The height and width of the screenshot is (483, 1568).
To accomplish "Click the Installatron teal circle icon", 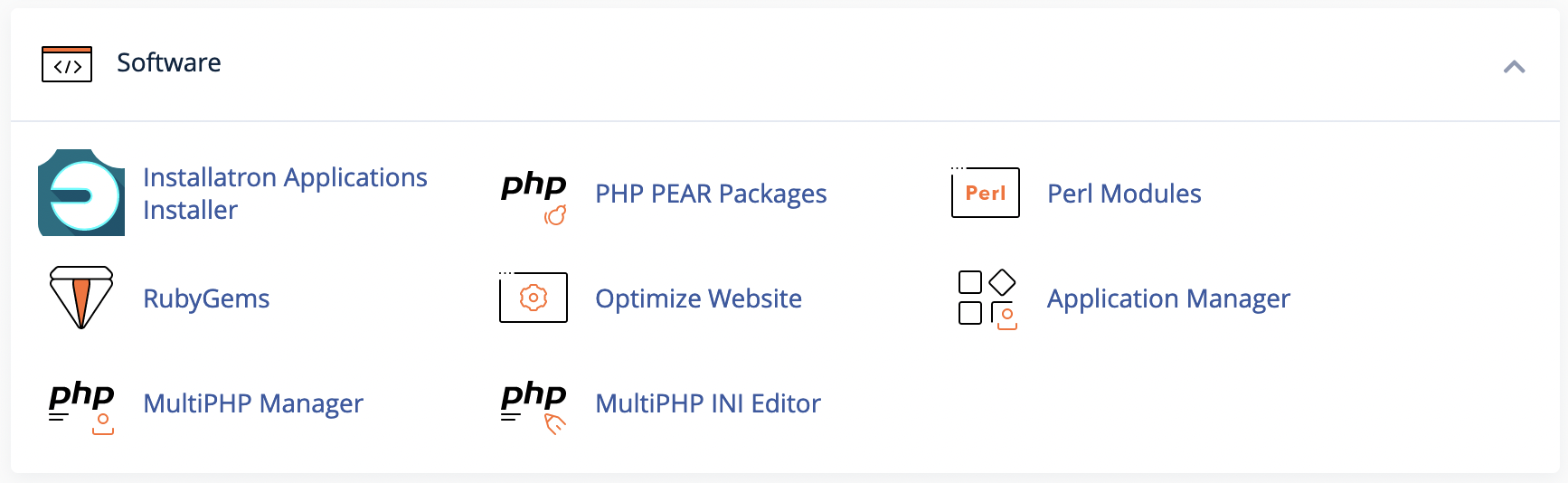I will click(81, 193).
